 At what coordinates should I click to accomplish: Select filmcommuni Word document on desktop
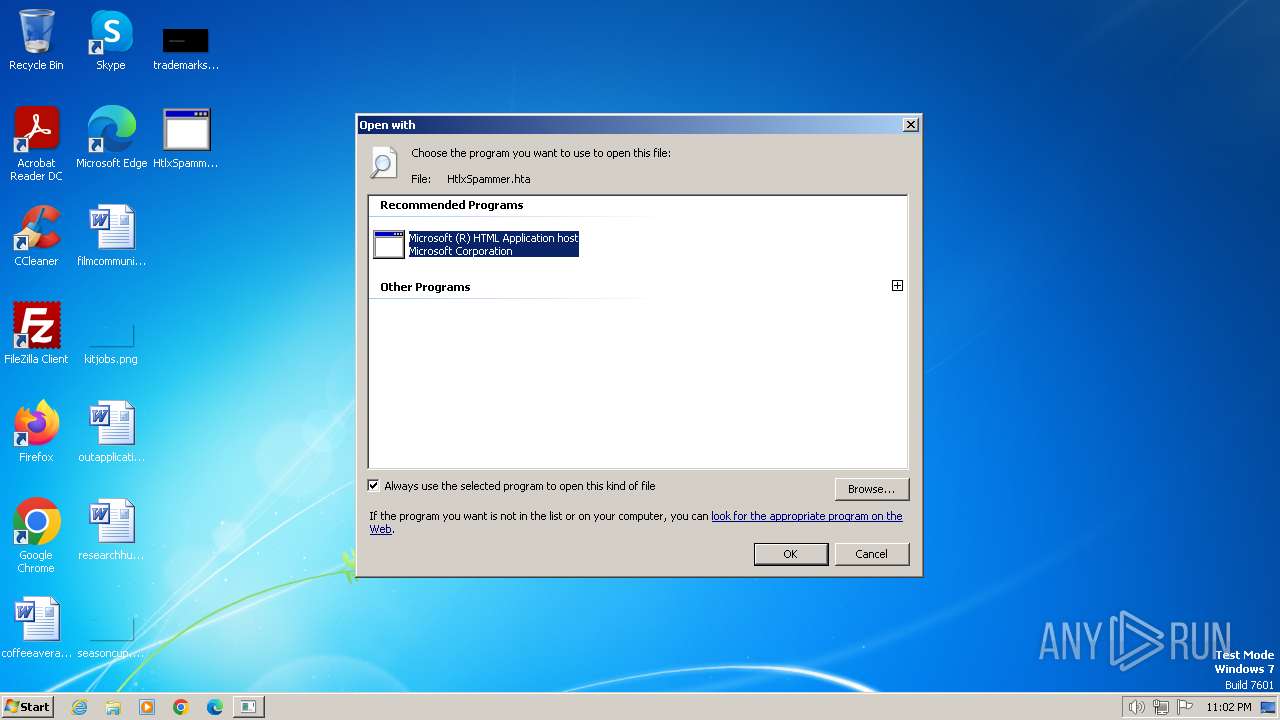coord(111,236)
